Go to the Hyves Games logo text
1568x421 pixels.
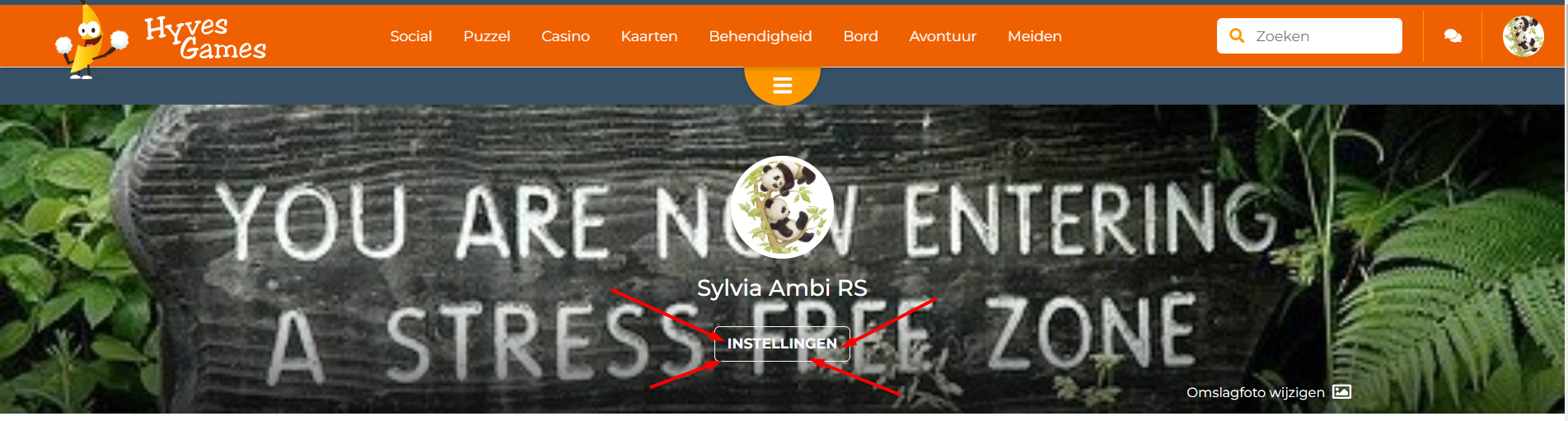pos(206,39)
